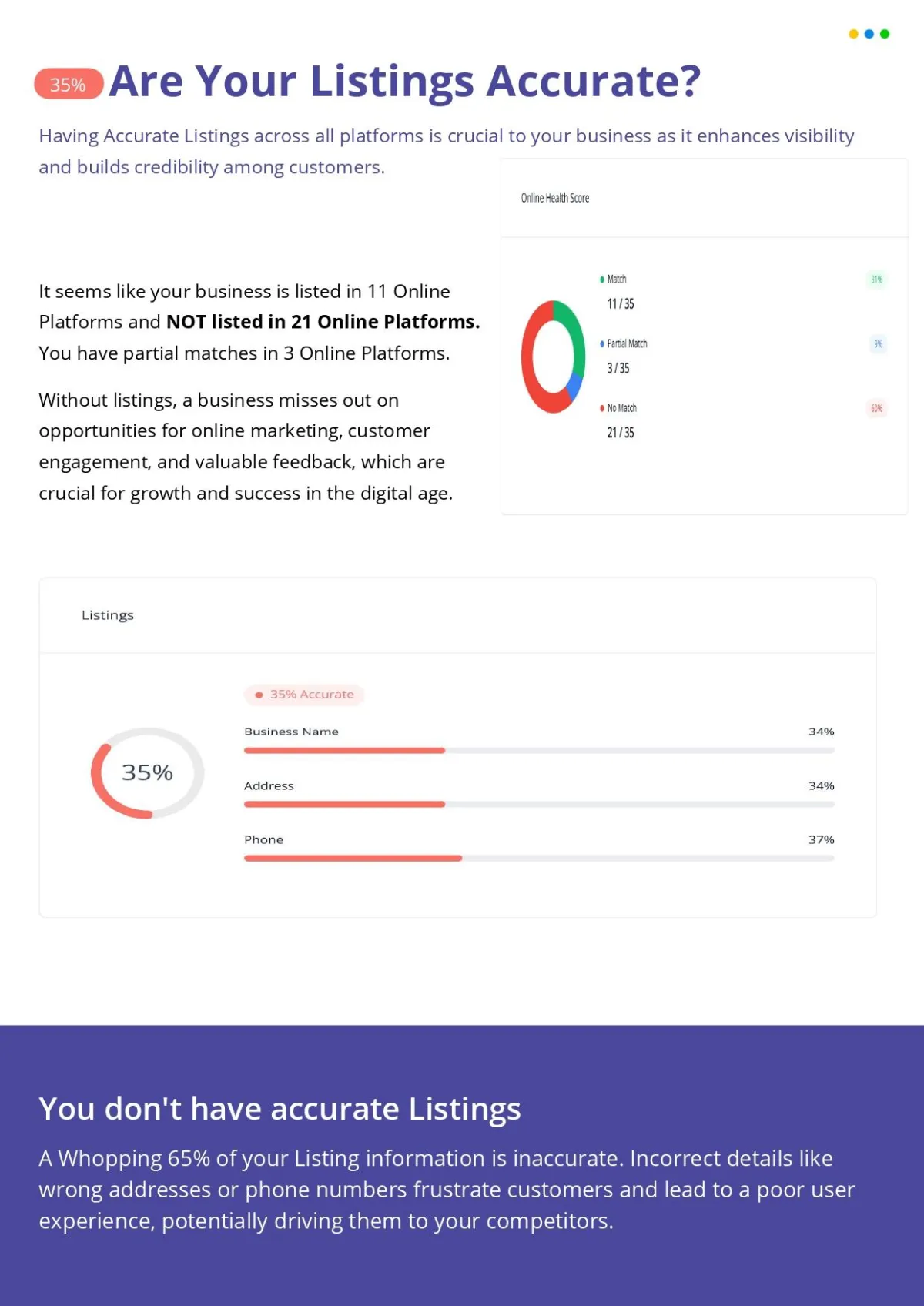Viewport: 924px width, 1306px height.
Task: Click the Business Name progress bar
Action: (x=539, y=750)
